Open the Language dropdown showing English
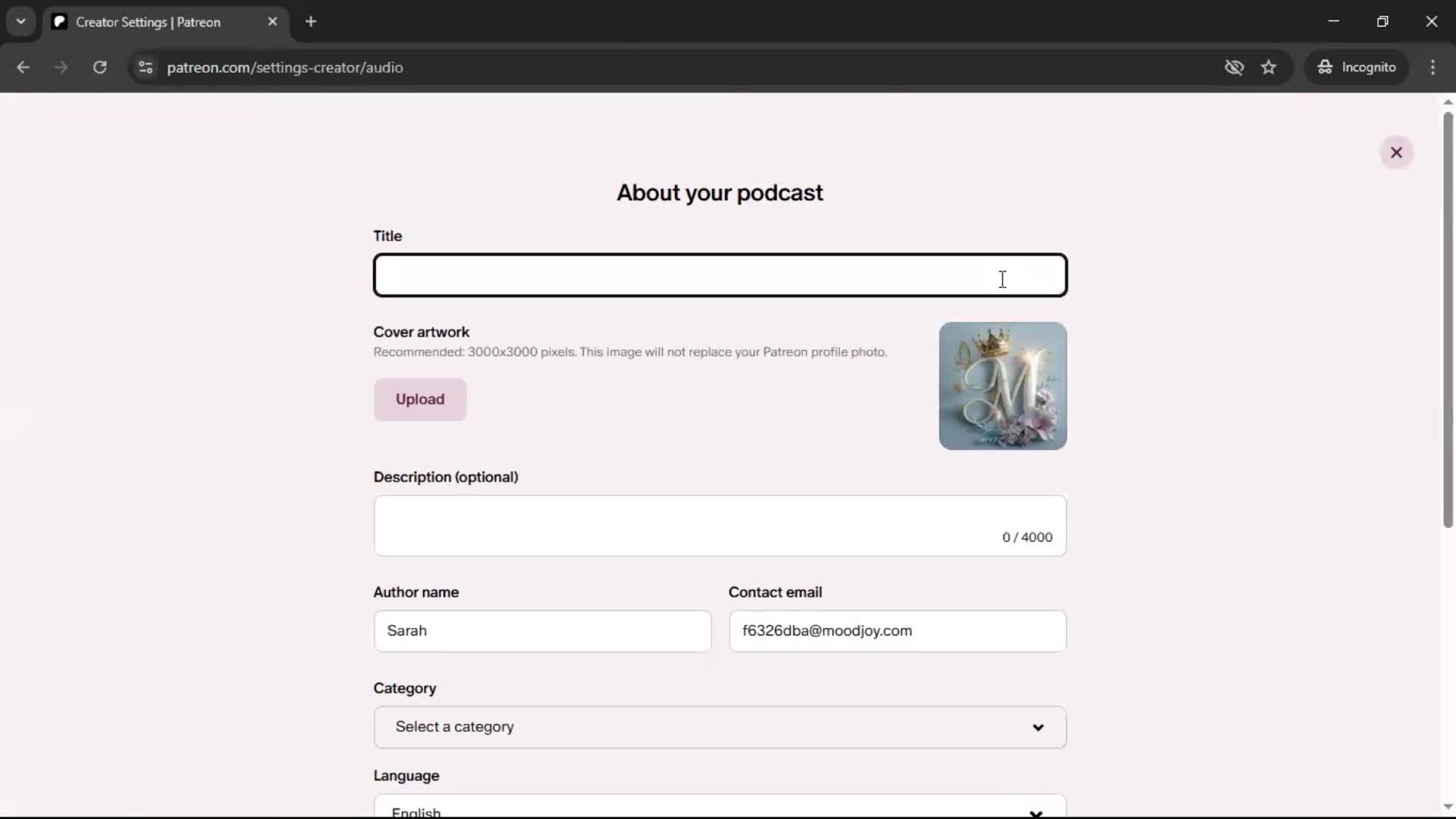This screenshot has height=819, width=1456. pos(720,806)
